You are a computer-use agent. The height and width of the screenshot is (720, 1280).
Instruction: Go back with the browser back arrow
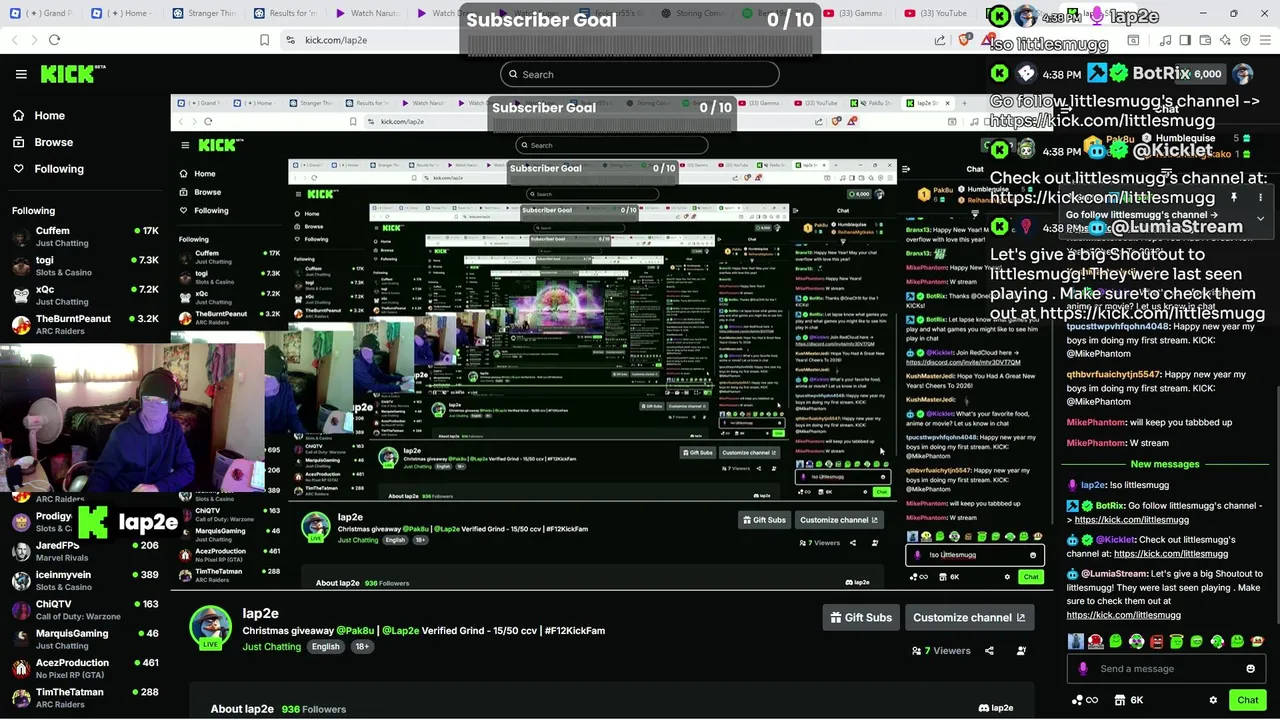[14, 40]
